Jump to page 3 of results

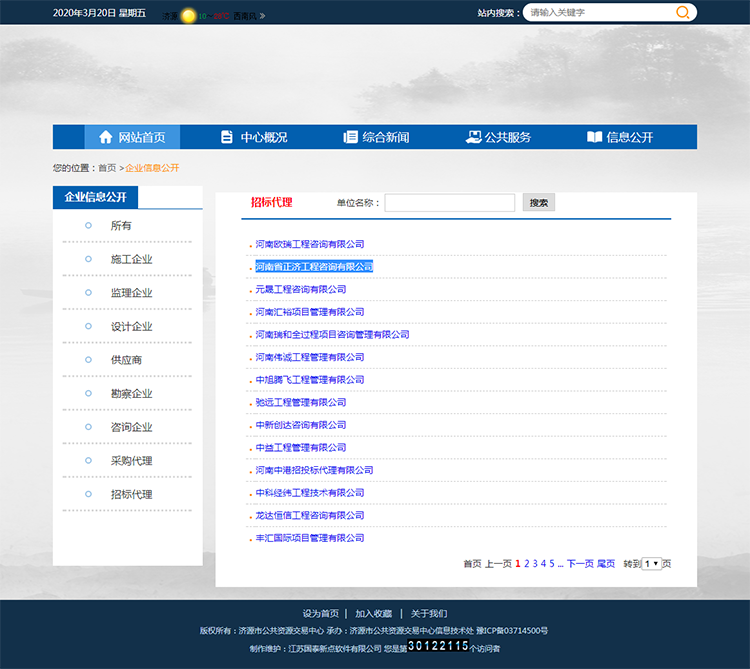(535, 564)
